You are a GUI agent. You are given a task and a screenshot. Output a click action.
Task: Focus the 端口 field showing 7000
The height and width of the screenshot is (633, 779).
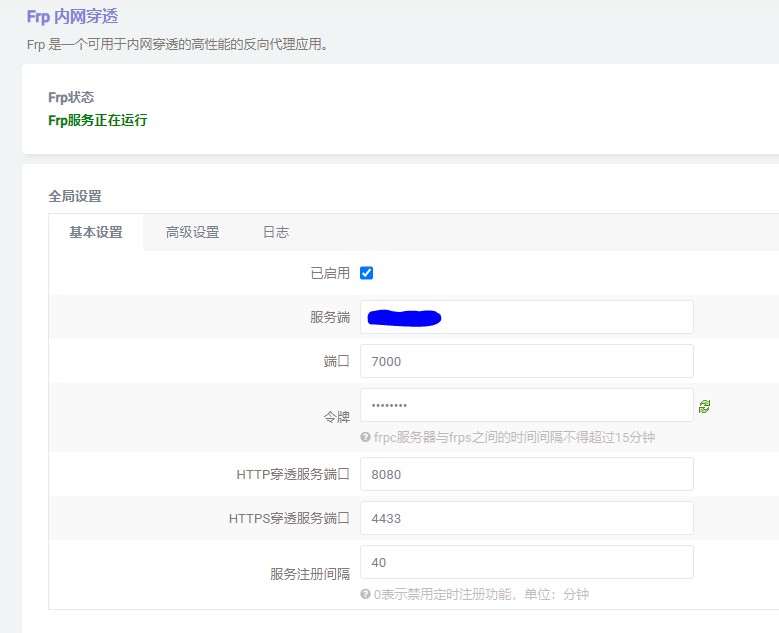[x=526, y=361]
